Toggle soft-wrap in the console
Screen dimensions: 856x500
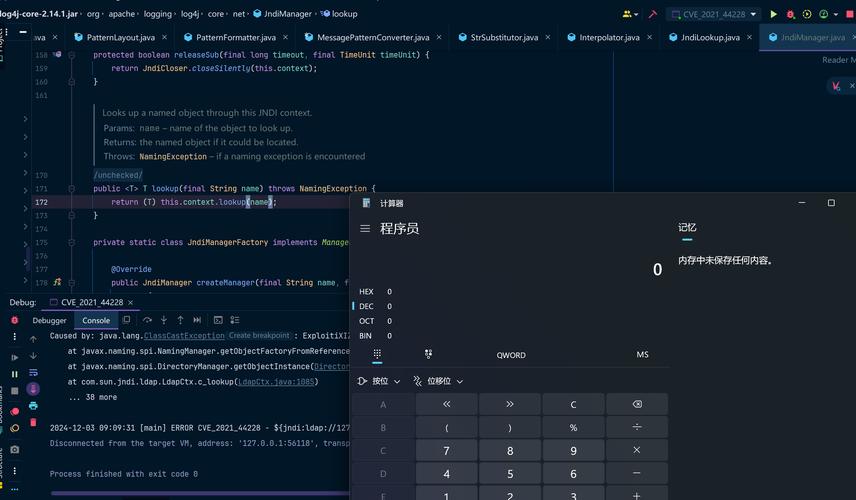[x=33, y=372]
